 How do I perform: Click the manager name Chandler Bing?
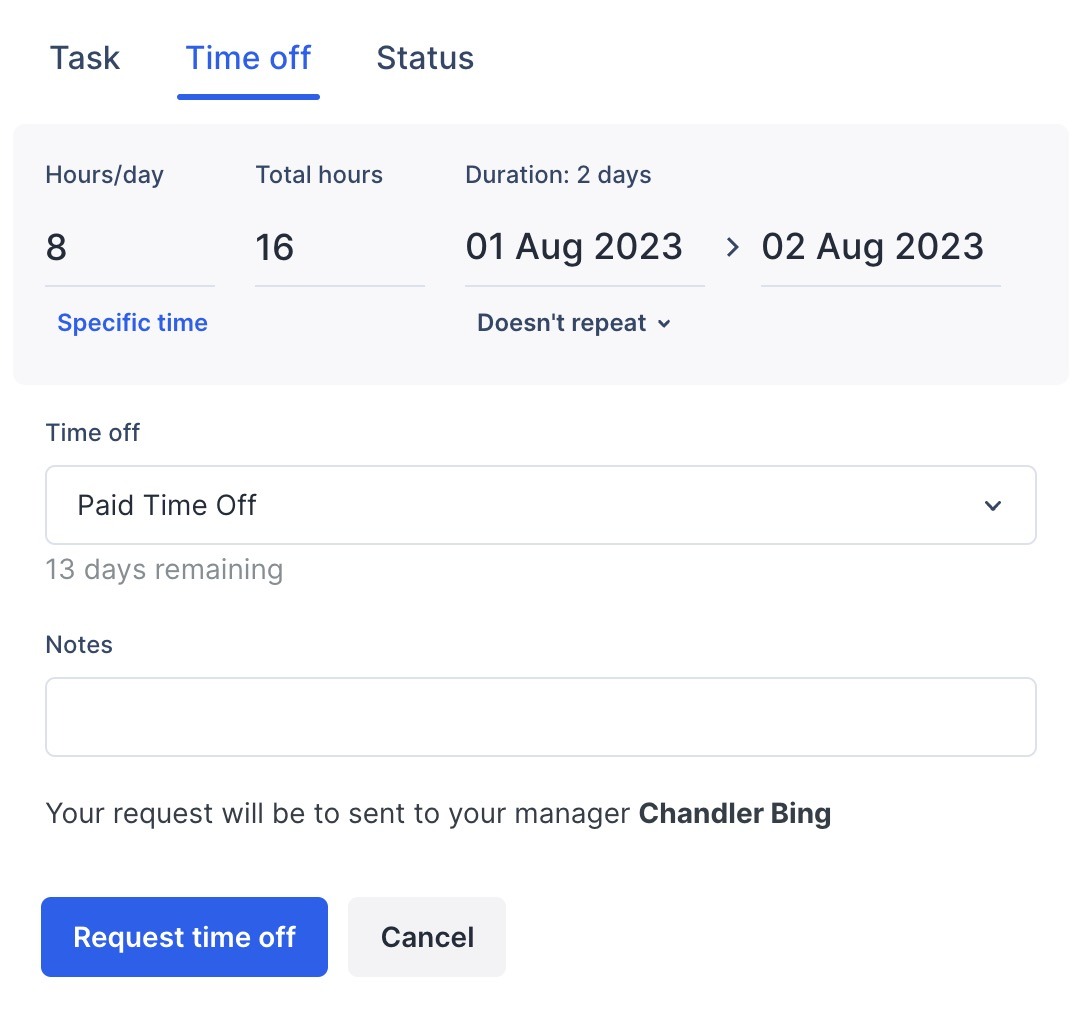tap(735, 813)
